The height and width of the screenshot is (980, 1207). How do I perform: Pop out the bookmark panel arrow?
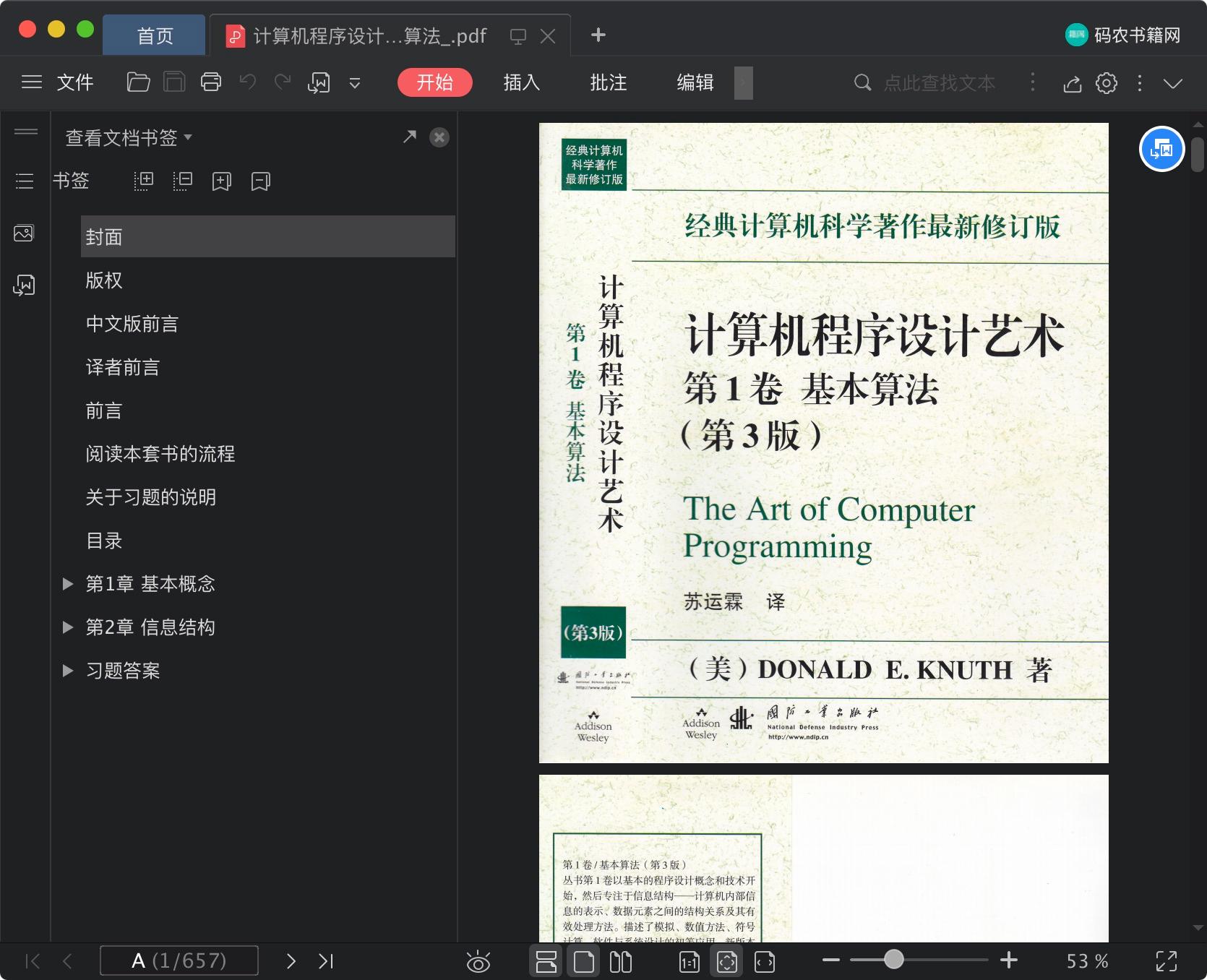coord(410,137)
